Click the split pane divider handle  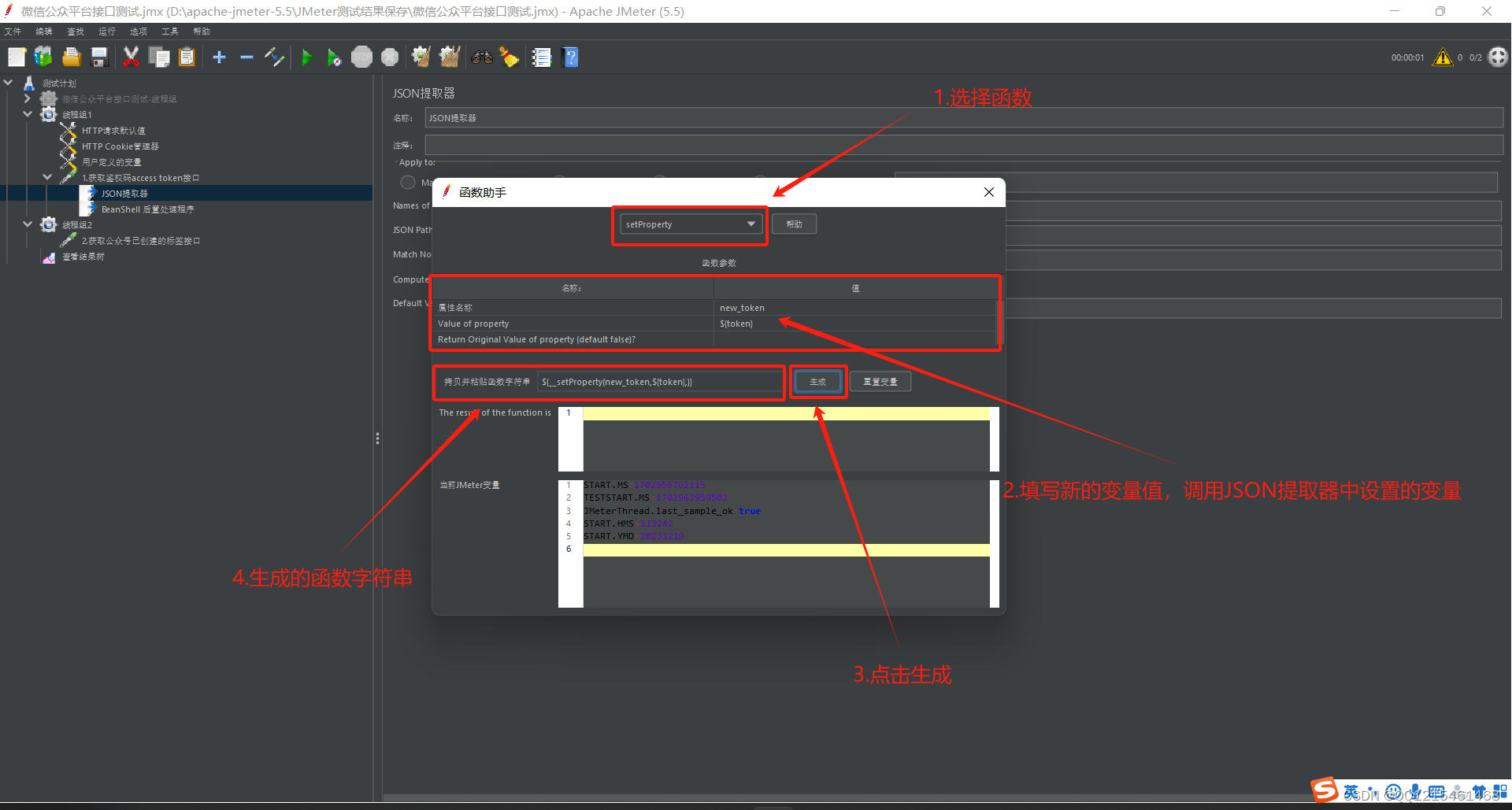(x=377, y=438)
